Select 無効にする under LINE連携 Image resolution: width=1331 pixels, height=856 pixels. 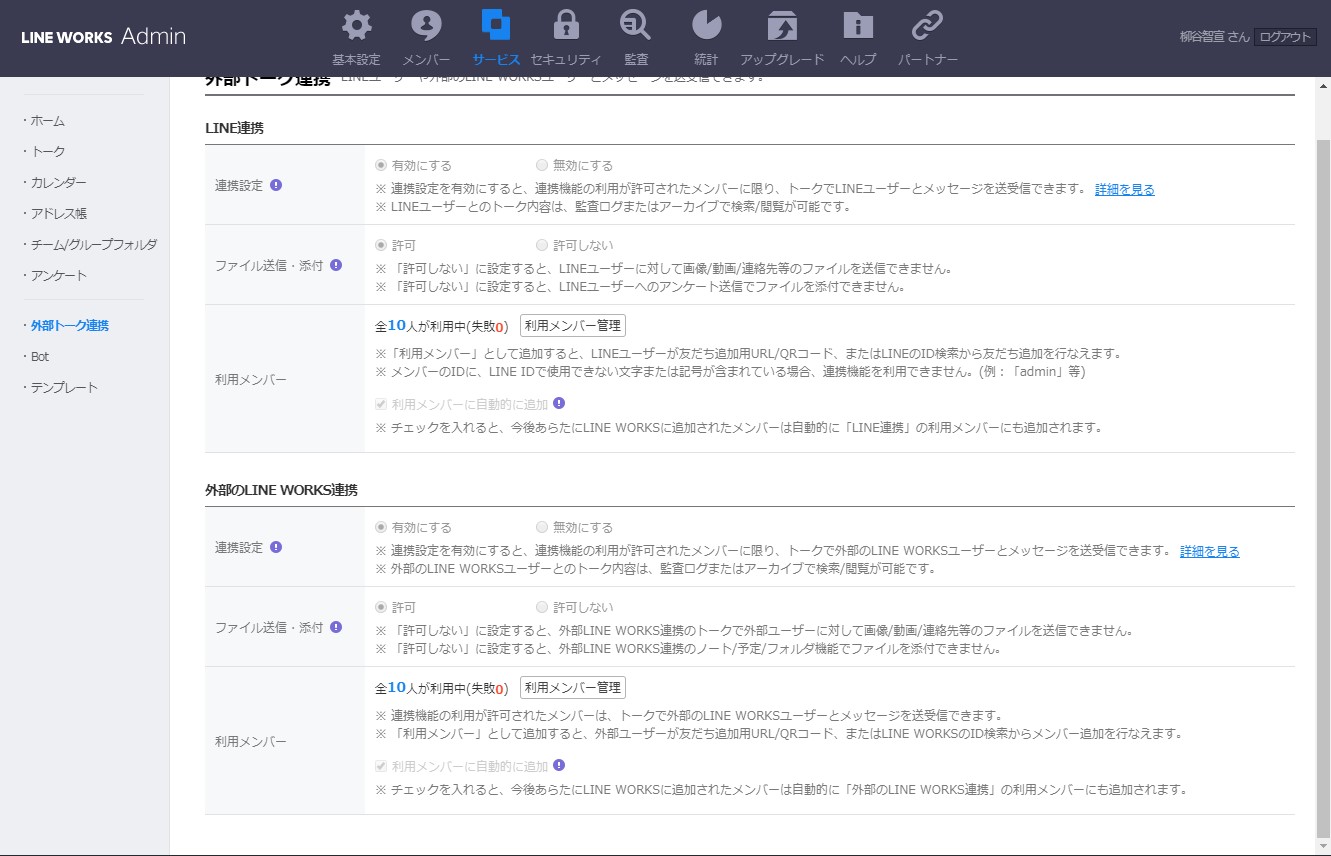542,165
